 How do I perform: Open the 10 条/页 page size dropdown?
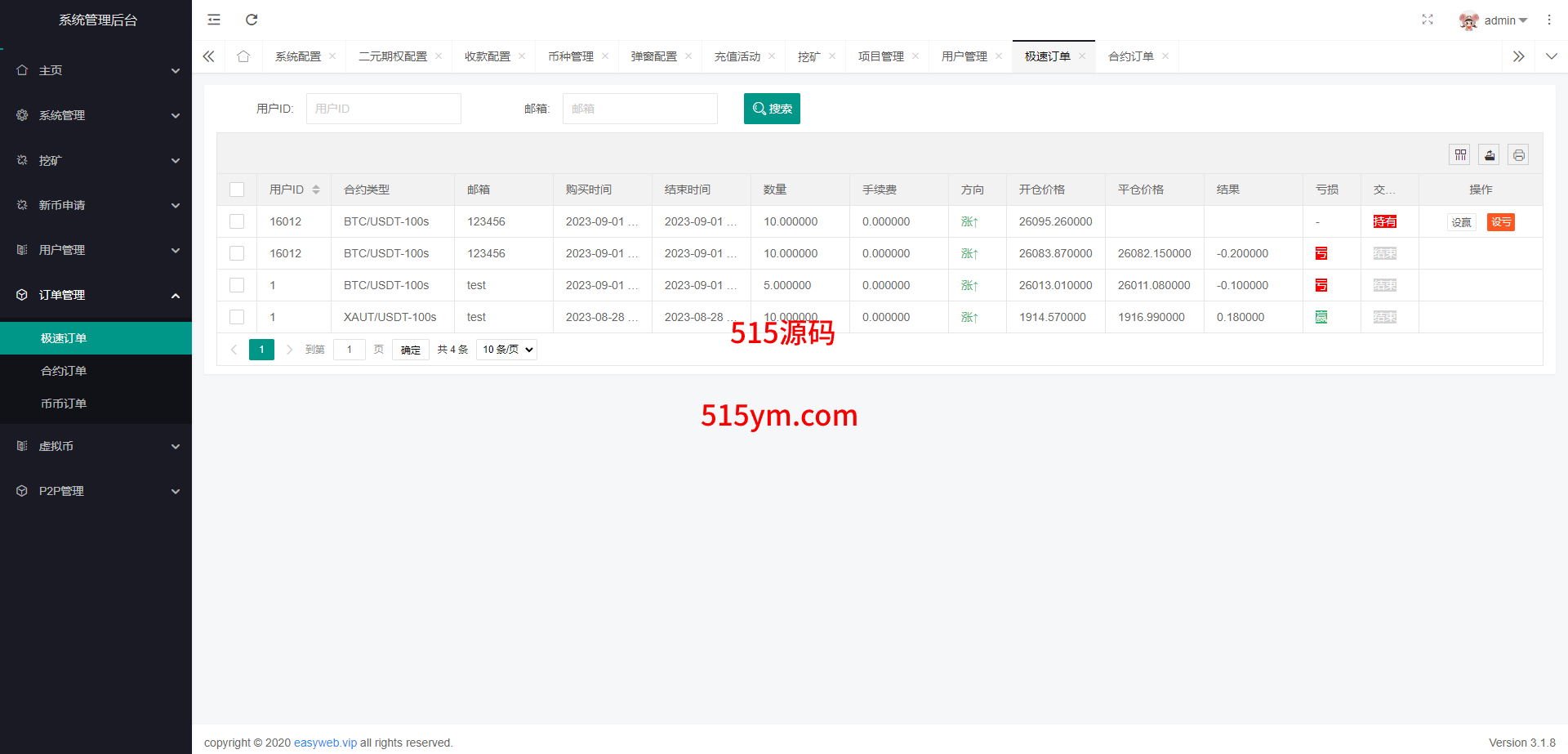click(x=506, y=350)
